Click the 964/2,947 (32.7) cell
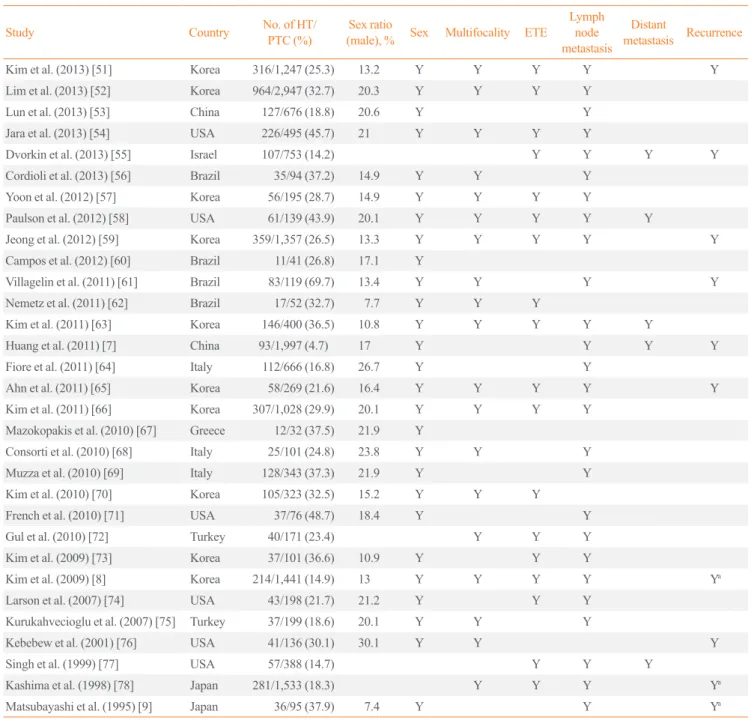 (x=293, y=91)
